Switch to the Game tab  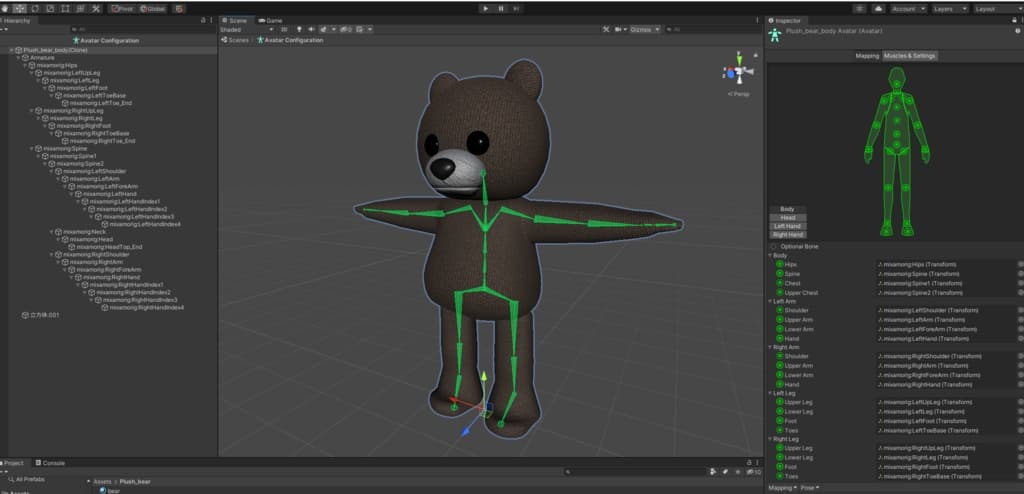[x=270, y=20]
